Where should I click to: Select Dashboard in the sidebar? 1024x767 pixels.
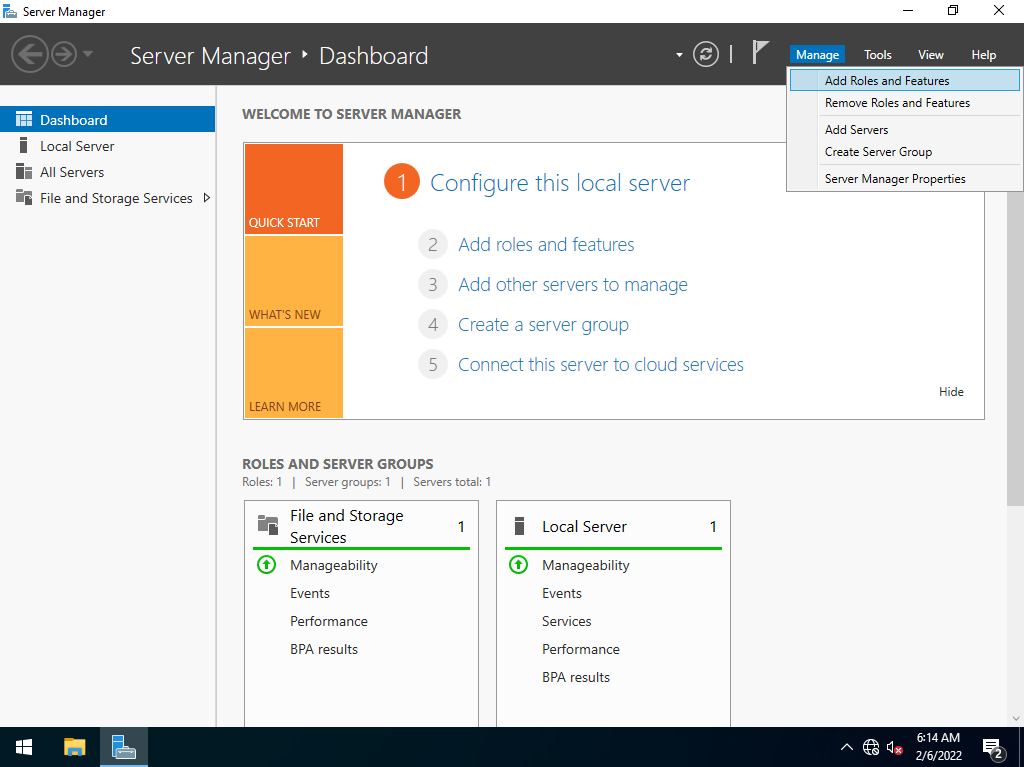click(x=107, y=120)
